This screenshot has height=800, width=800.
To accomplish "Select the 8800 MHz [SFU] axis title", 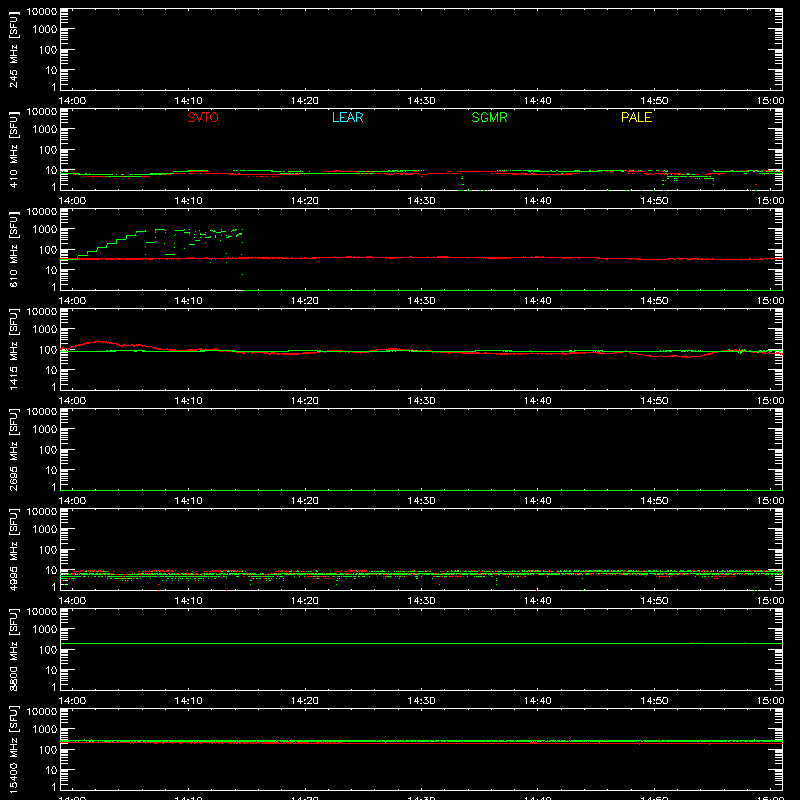I will [13, 649].
